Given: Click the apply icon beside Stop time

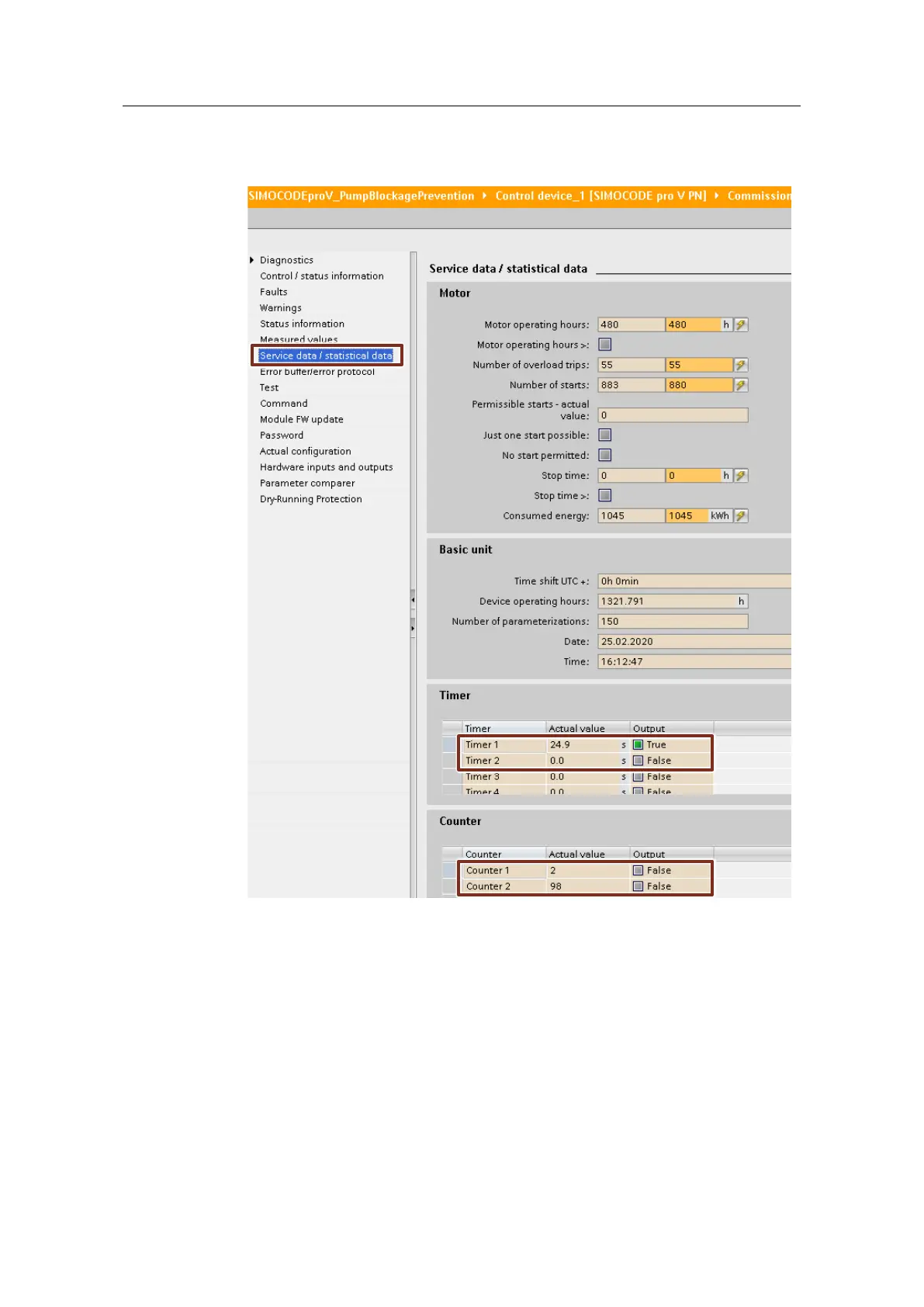Looking at the screenshot, I should (x=741, y=476).
